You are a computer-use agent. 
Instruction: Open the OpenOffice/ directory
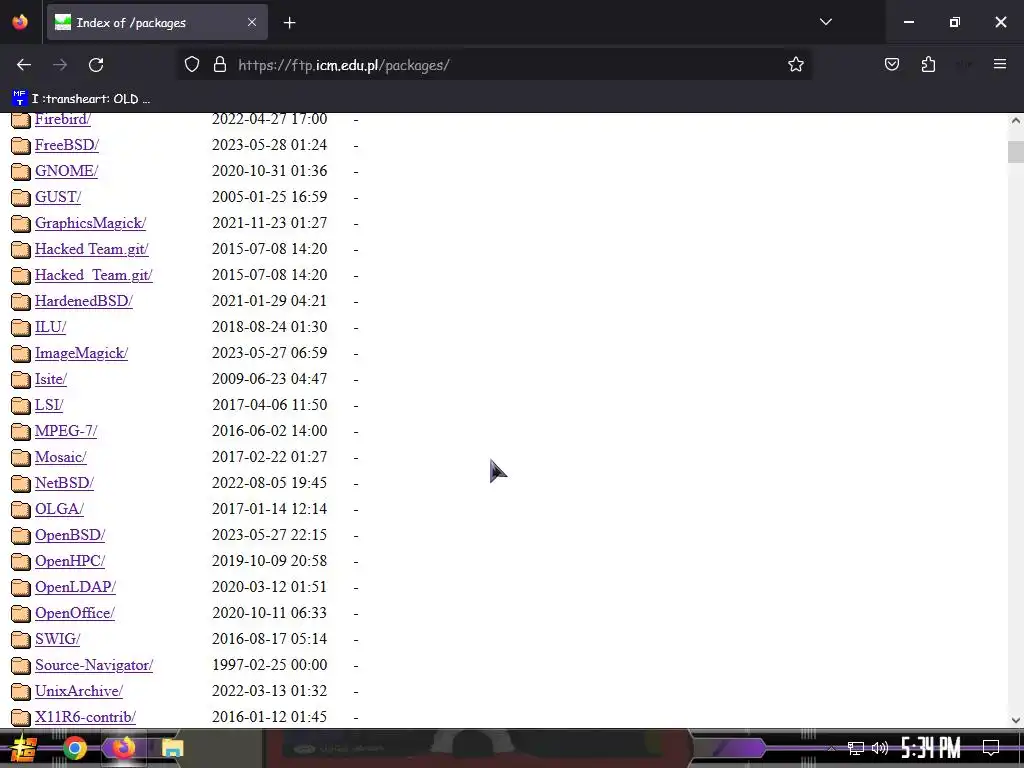pos(75,613)
